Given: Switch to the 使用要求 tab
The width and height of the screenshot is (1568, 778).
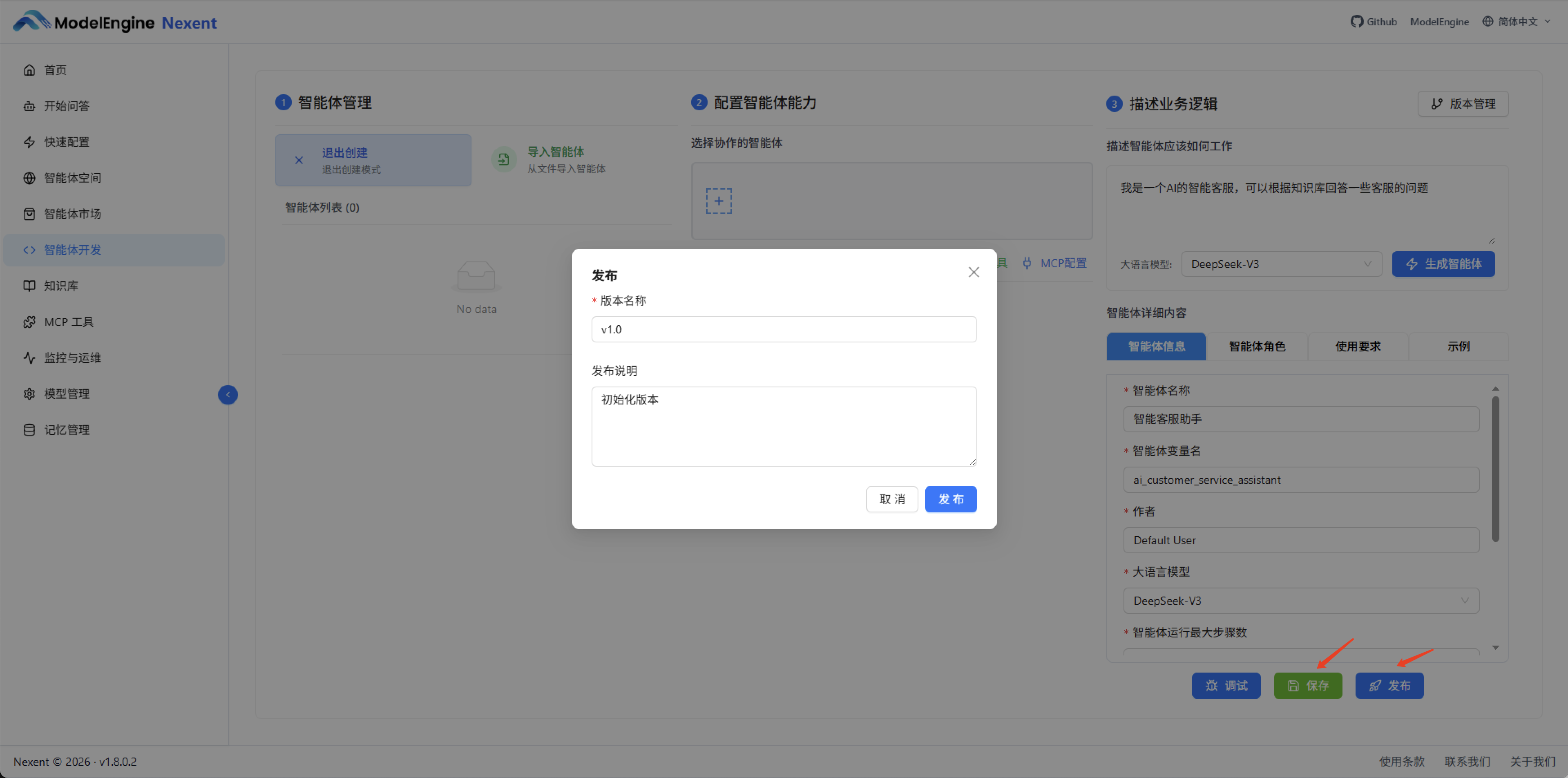Looking at the screenshot, I should point(1357,346).
